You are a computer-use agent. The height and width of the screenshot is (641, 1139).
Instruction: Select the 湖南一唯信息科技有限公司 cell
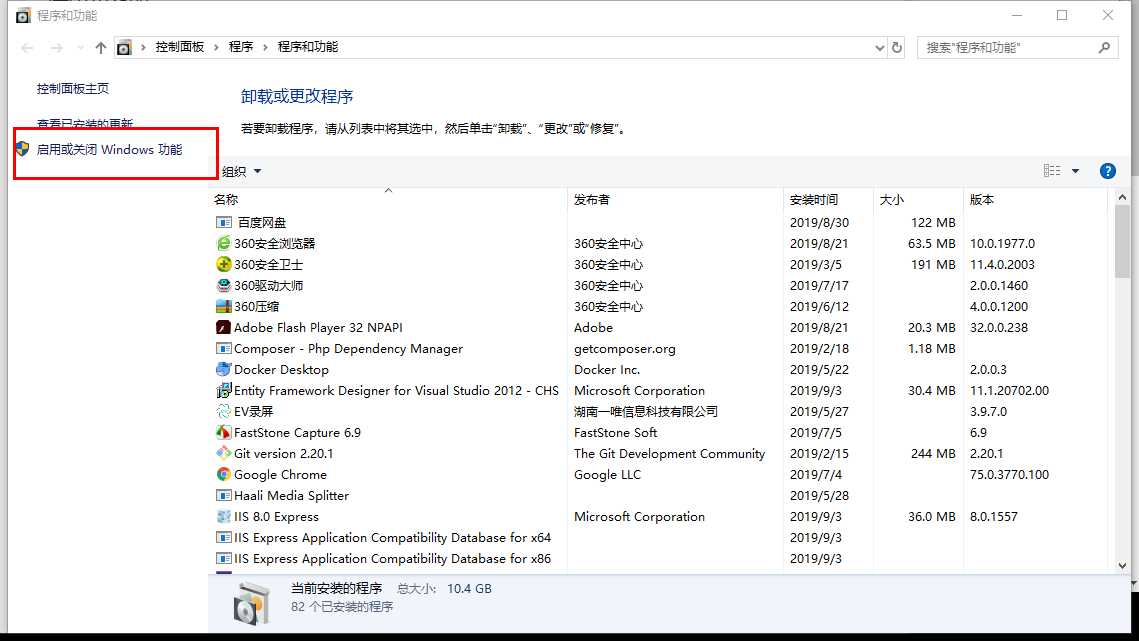click(x=646, y=411)
